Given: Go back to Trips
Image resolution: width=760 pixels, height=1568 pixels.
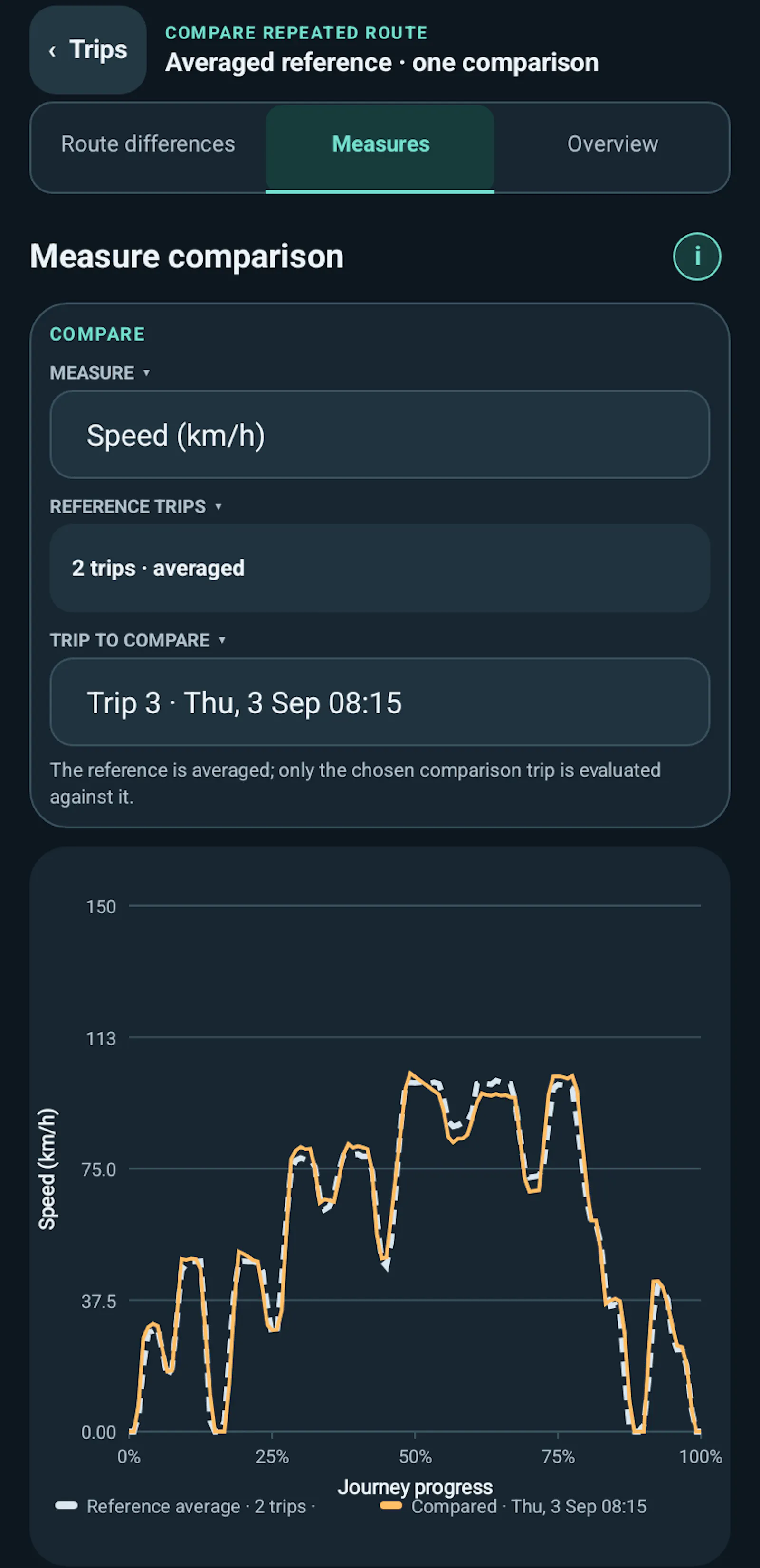Looking at the screenshot, I should 88,50.
